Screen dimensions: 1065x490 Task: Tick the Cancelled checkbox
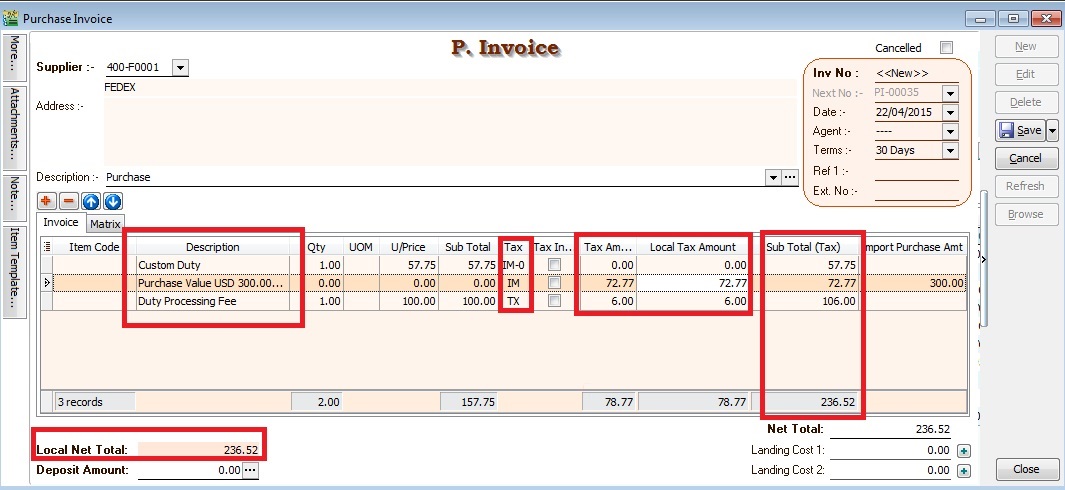[946, 48]
